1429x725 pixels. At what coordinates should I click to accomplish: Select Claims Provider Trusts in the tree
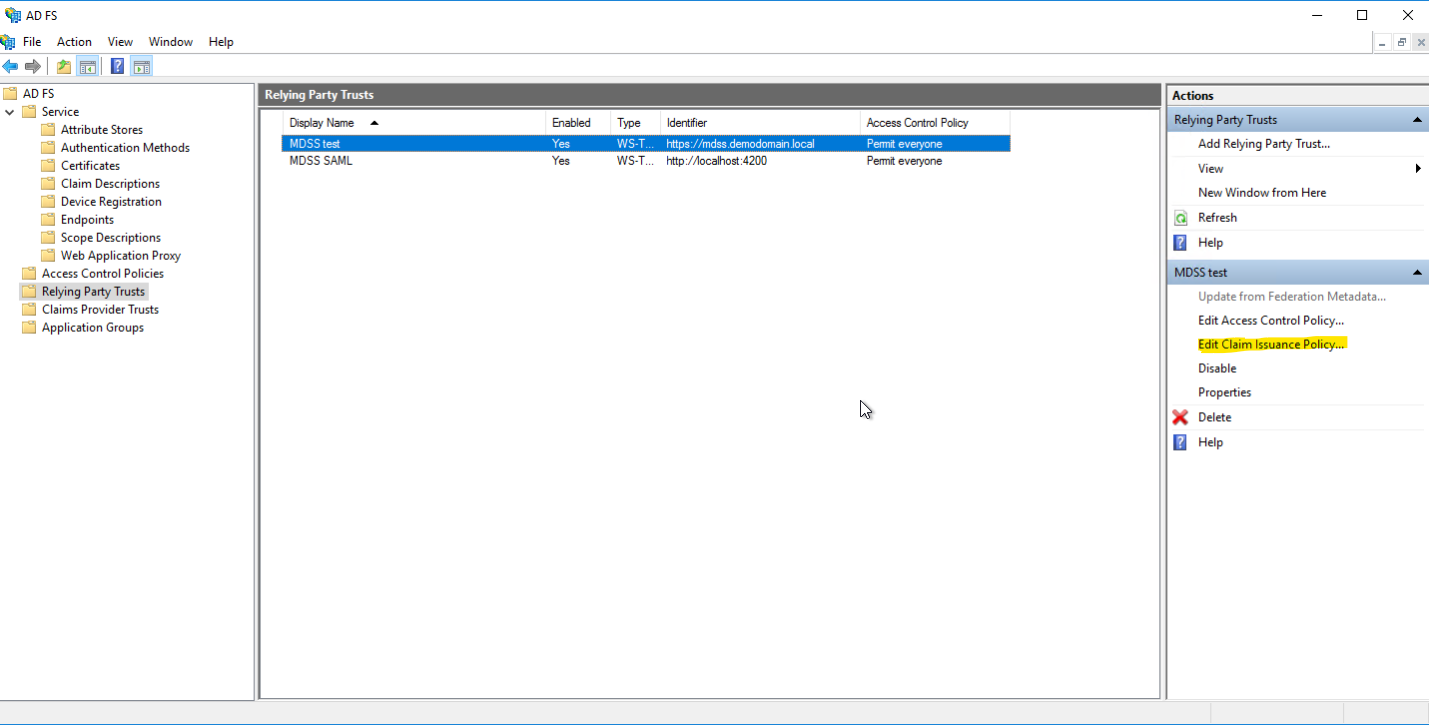(100, 310)
